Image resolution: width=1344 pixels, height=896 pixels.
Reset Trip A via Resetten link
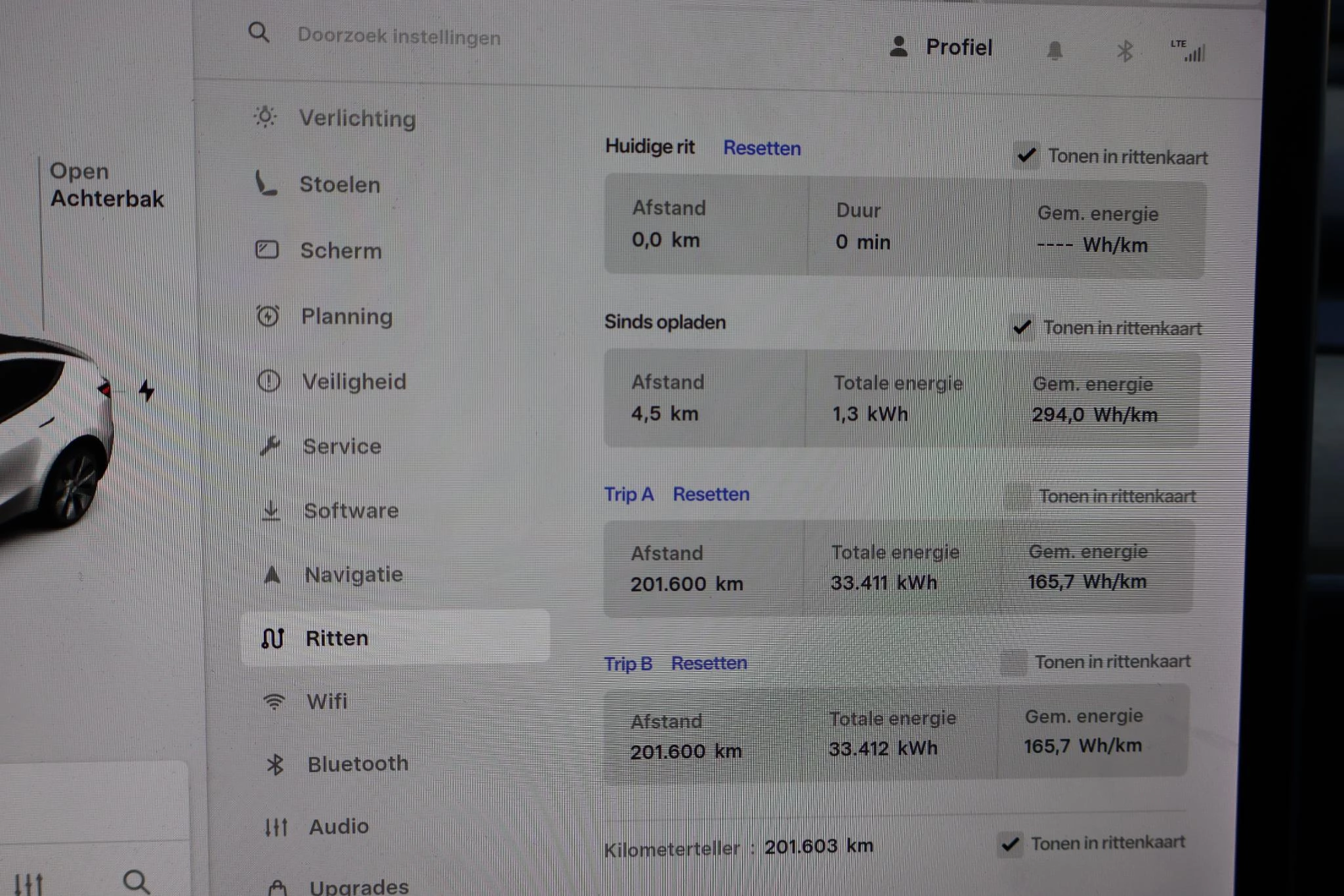click(711, 494)
